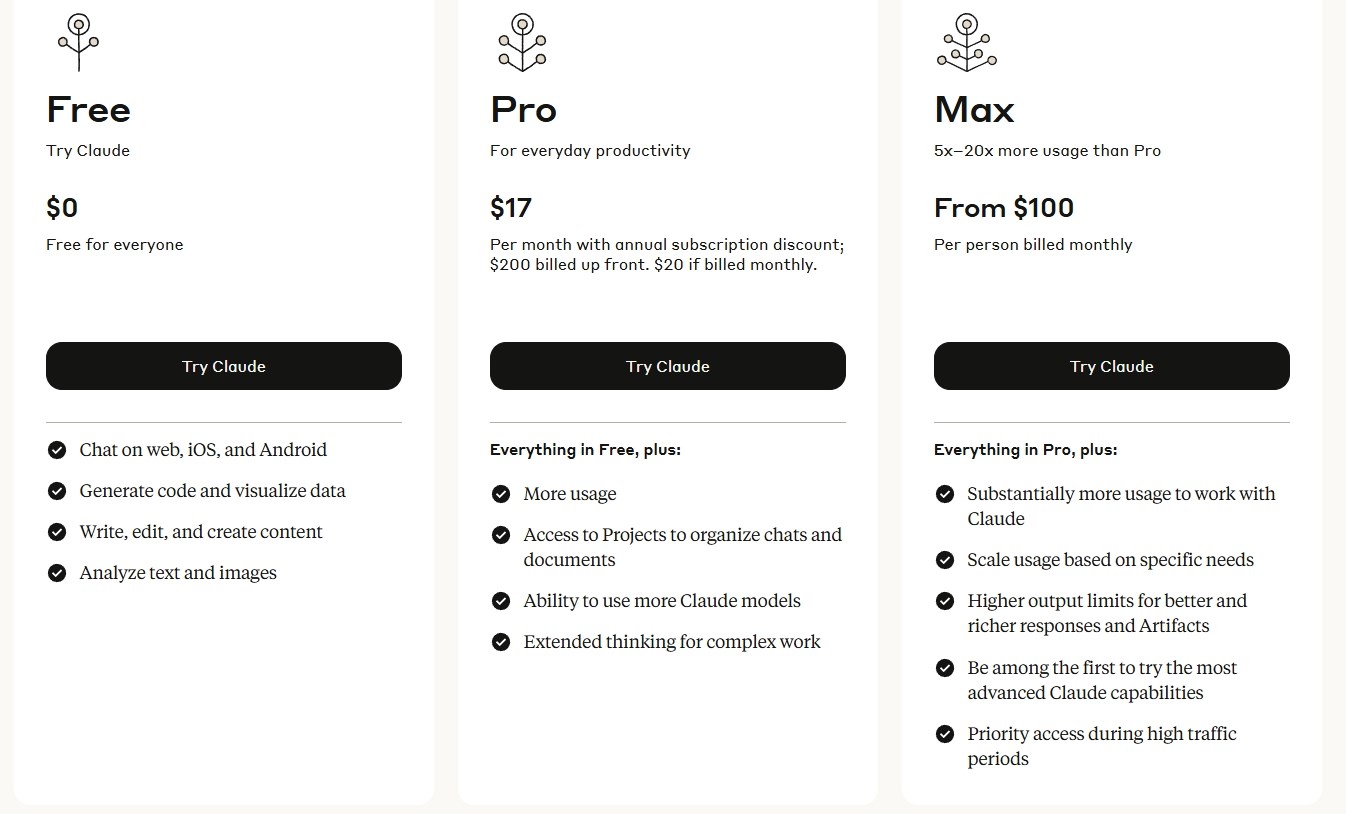Click Try Claude button under Free plan
The image size is (1346, 814).
pos(224,366)
